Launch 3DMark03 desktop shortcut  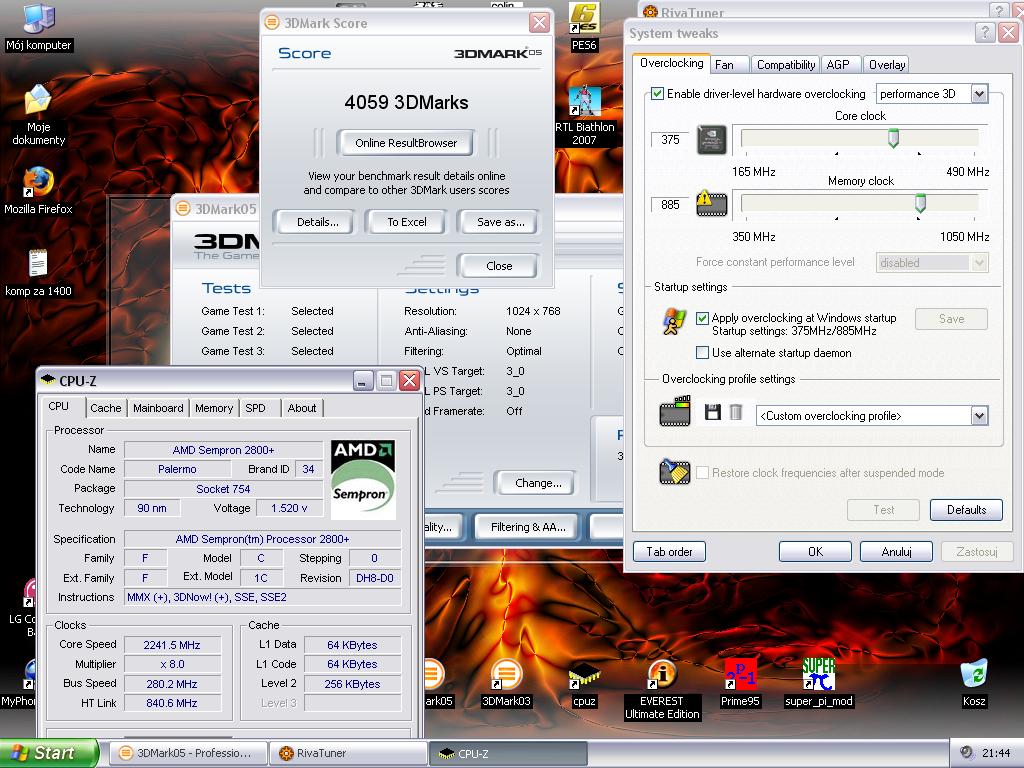click(x=506, y=684)
